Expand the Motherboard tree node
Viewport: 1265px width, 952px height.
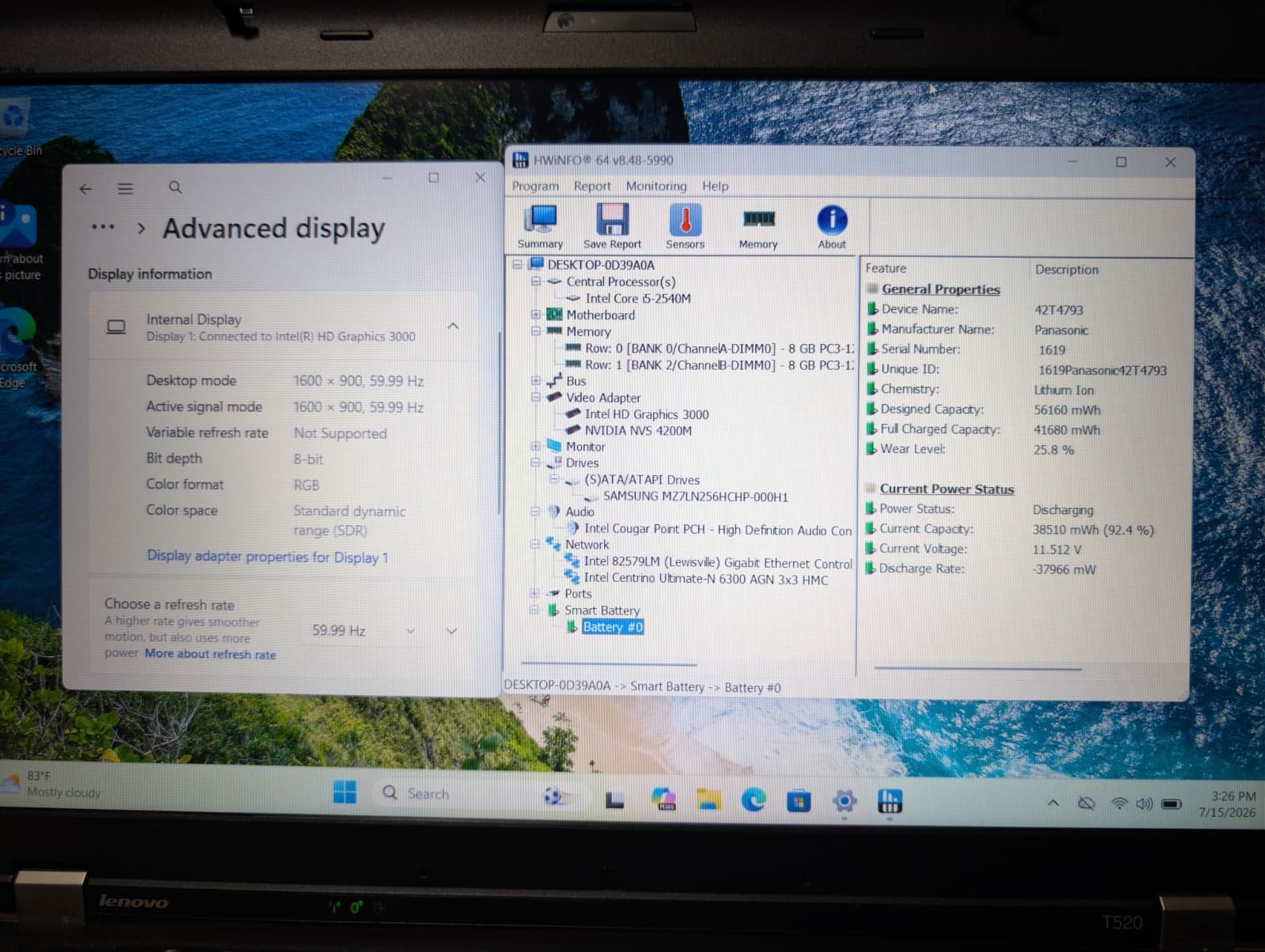(536, 315)
